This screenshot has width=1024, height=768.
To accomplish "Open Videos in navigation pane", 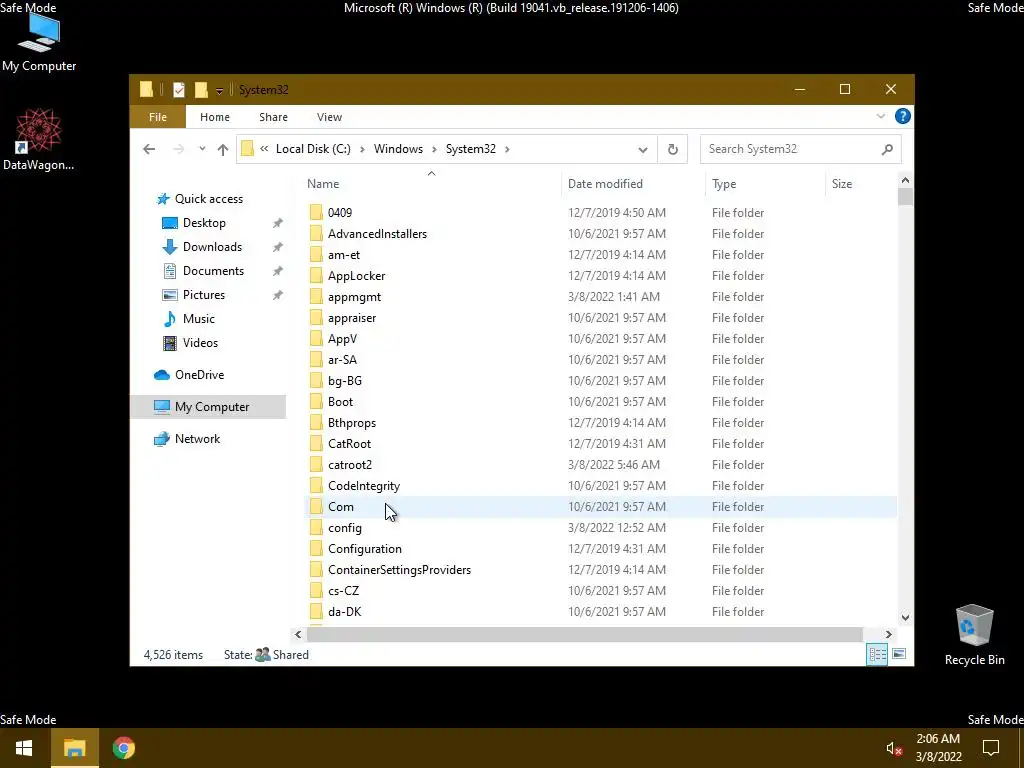I will pos(200,343).
